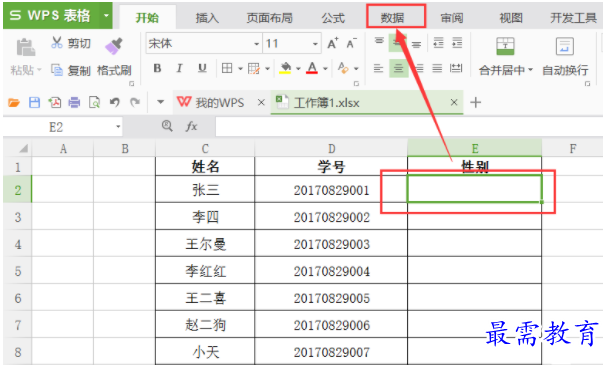Apply red font color A

click(312, 68)
